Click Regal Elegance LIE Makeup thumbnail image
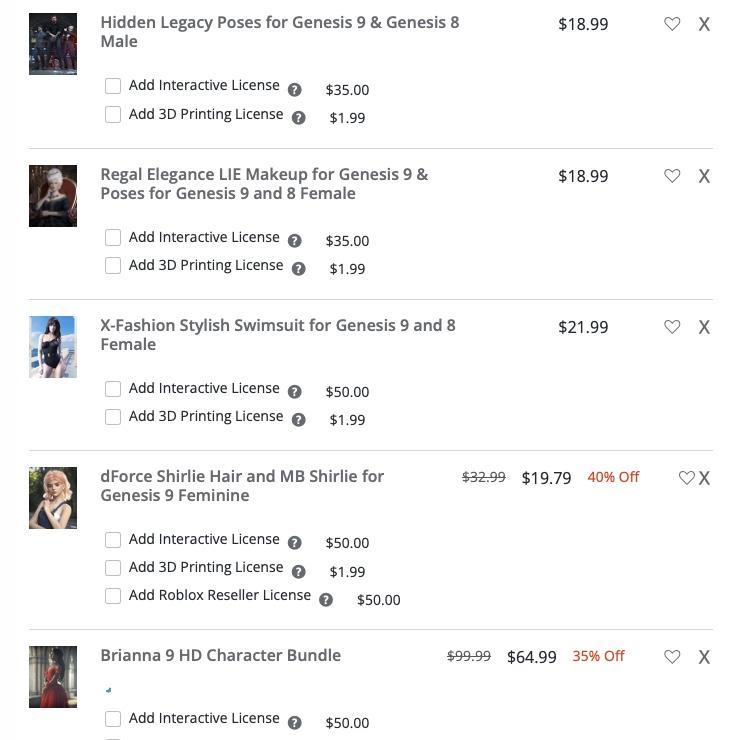Viewport: 738px width, 740px height. [53, 196]
